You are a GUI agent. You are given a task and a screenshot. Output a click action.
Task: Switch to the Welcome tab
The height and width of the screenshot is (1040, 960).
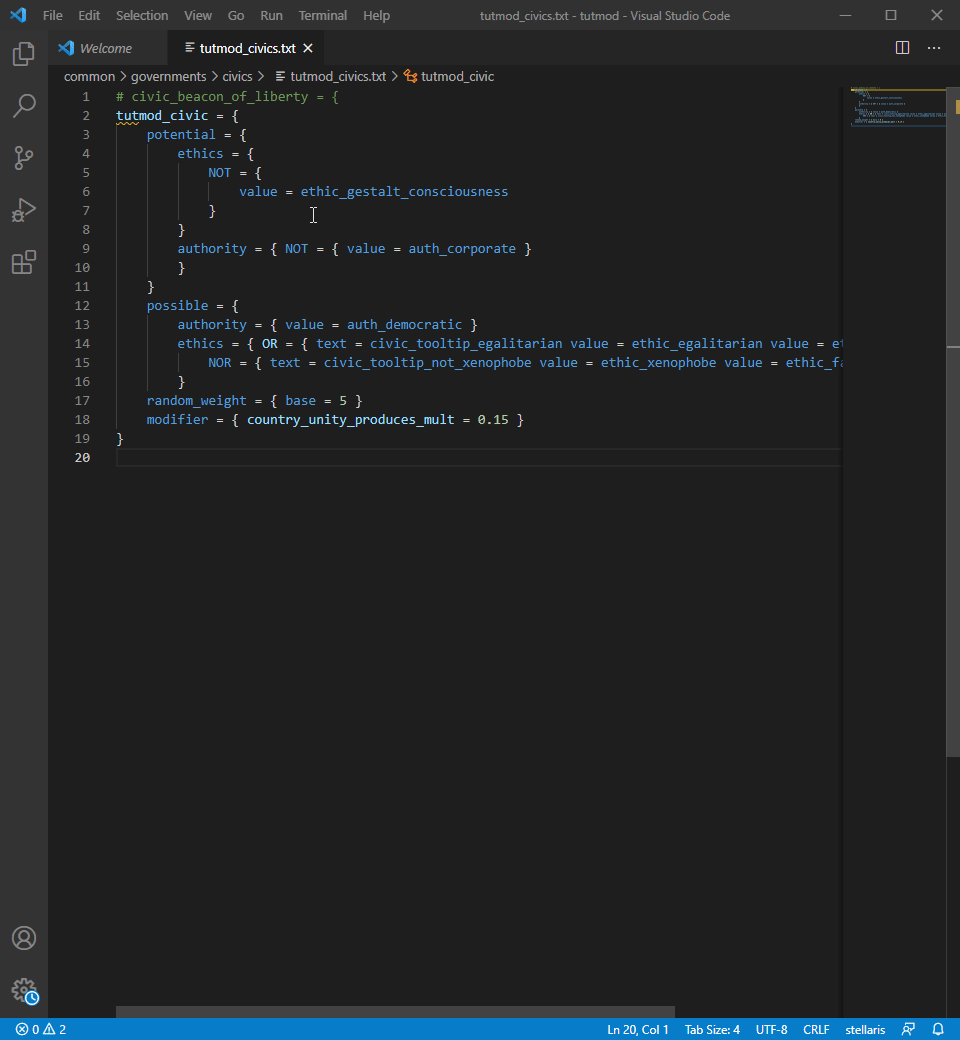[x=105, y=48]
